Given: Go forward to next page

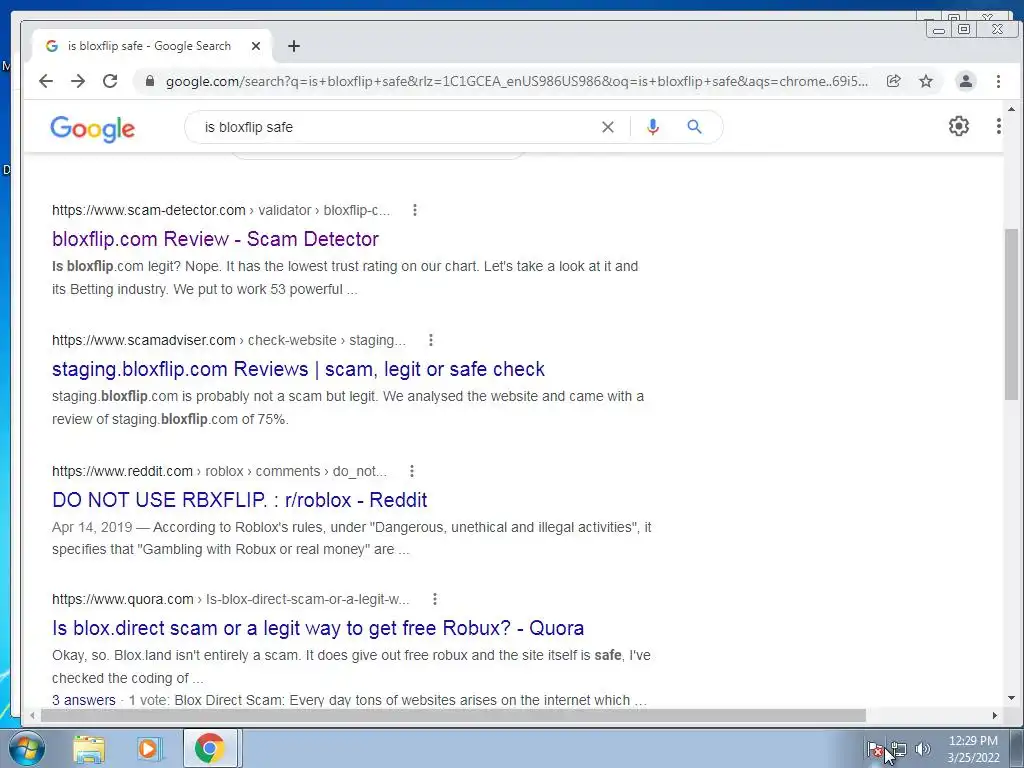Looking at the screenshot, I should coord(78,81).
